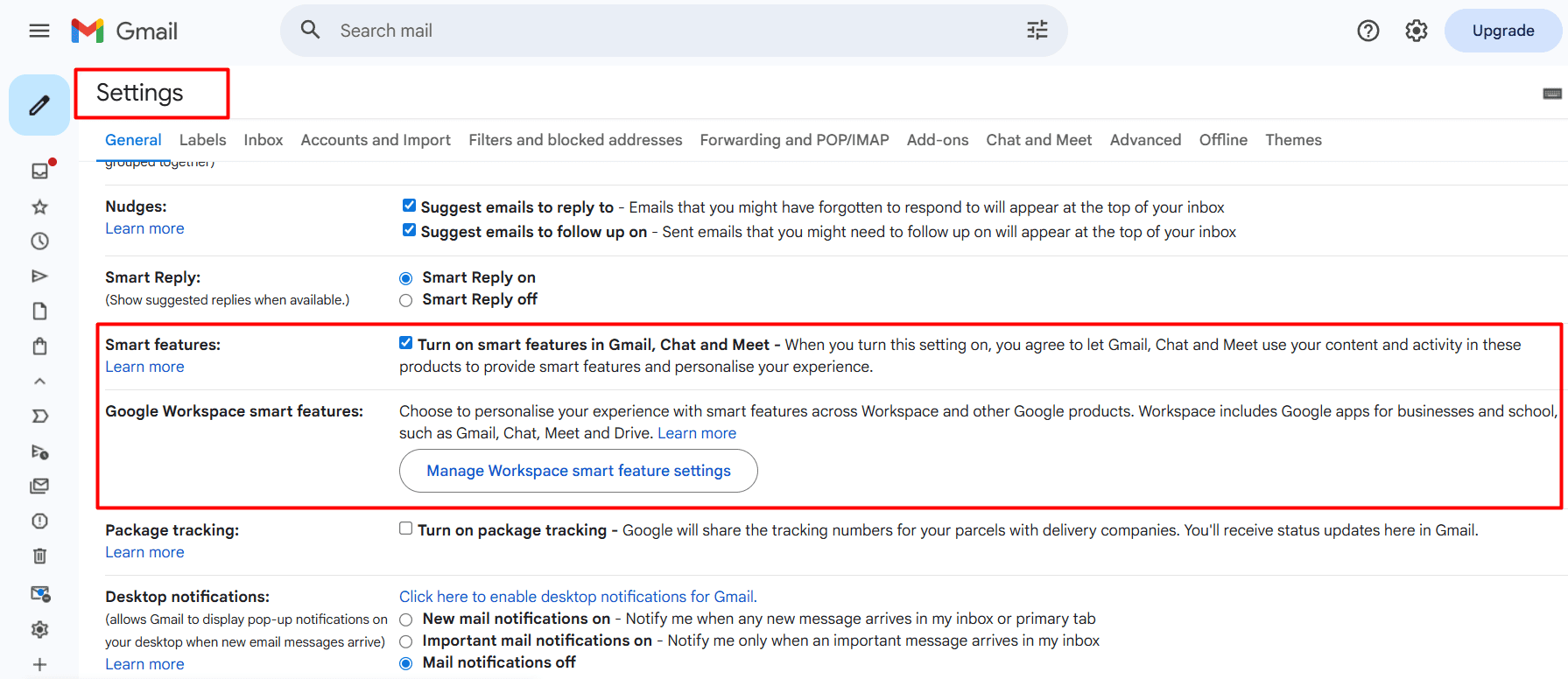This screenshot has height=679, width=1568.
Task: Click the Google Workspace smart features: label
Action: pos(234,411)
